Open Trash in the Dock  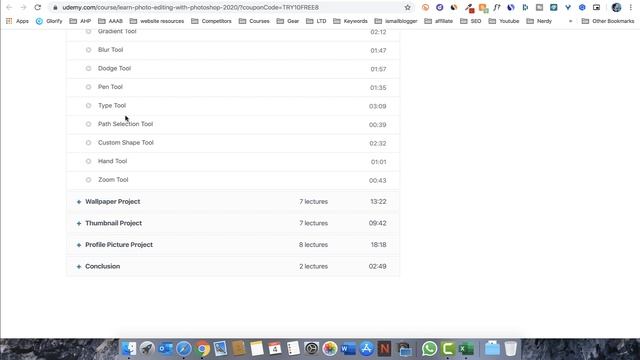pyautogui.click(x=511, y=349)
